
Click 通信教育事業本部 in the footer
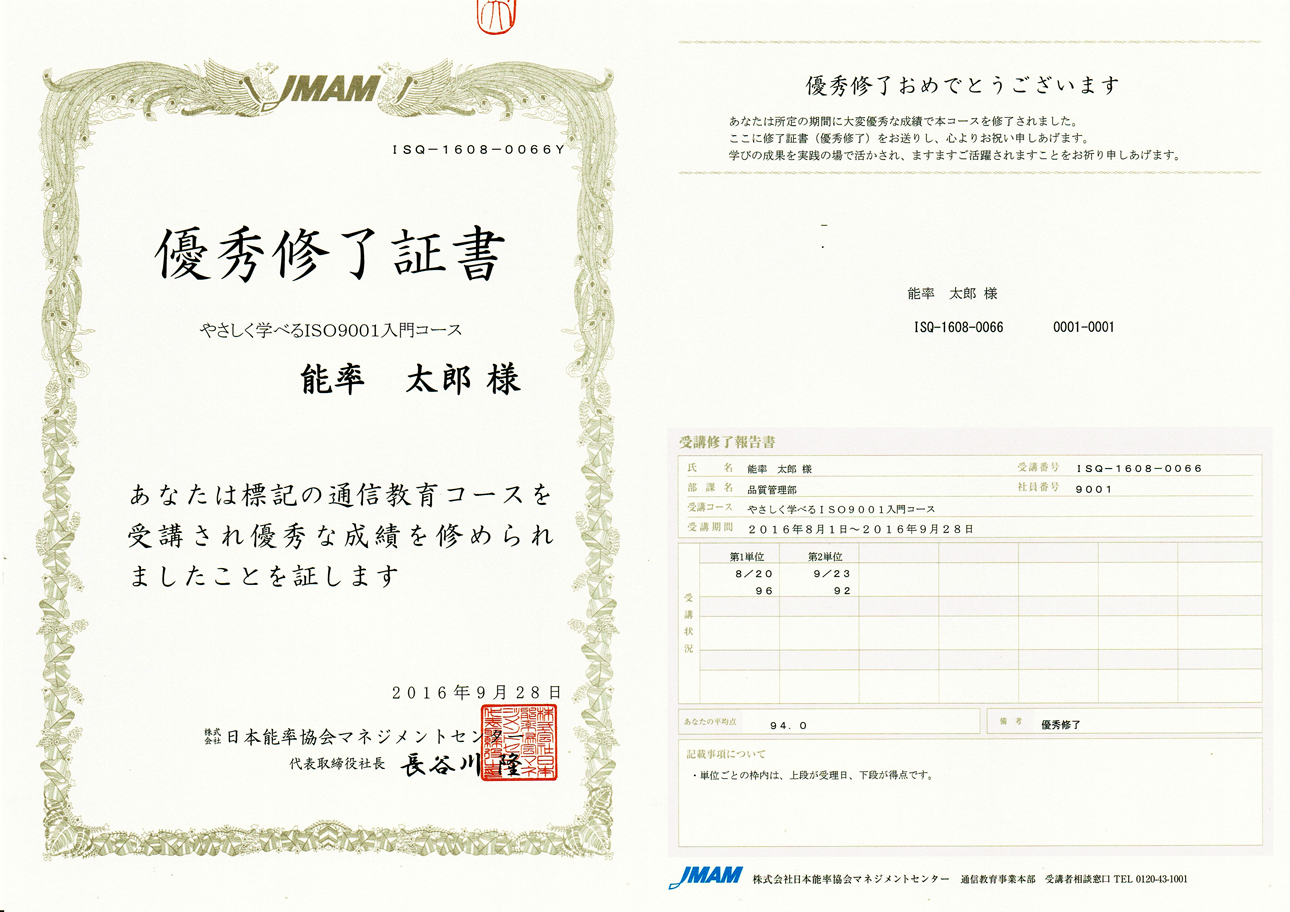click(997, 879)
